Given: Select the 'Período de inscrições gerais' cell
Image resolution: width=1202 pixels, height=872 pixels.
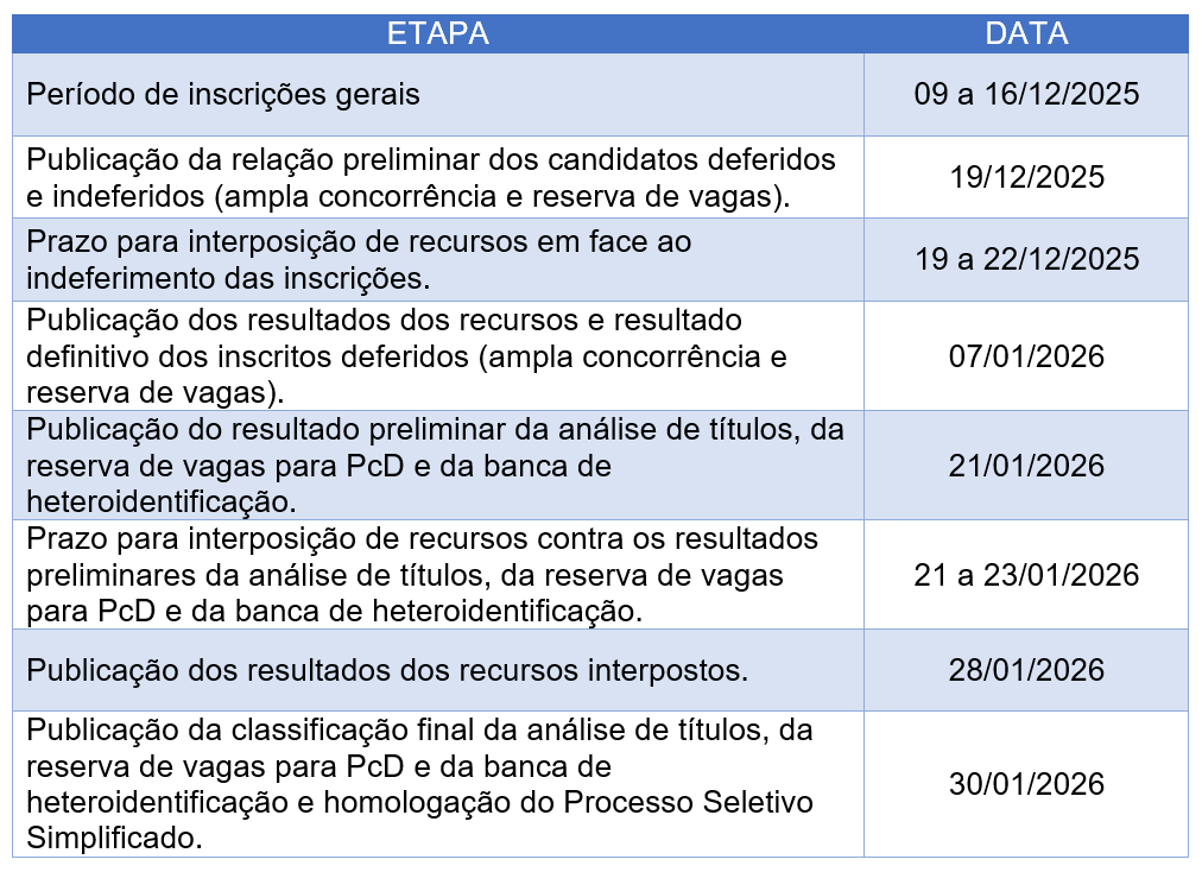Looking at the screenshot, I should 223,95.
